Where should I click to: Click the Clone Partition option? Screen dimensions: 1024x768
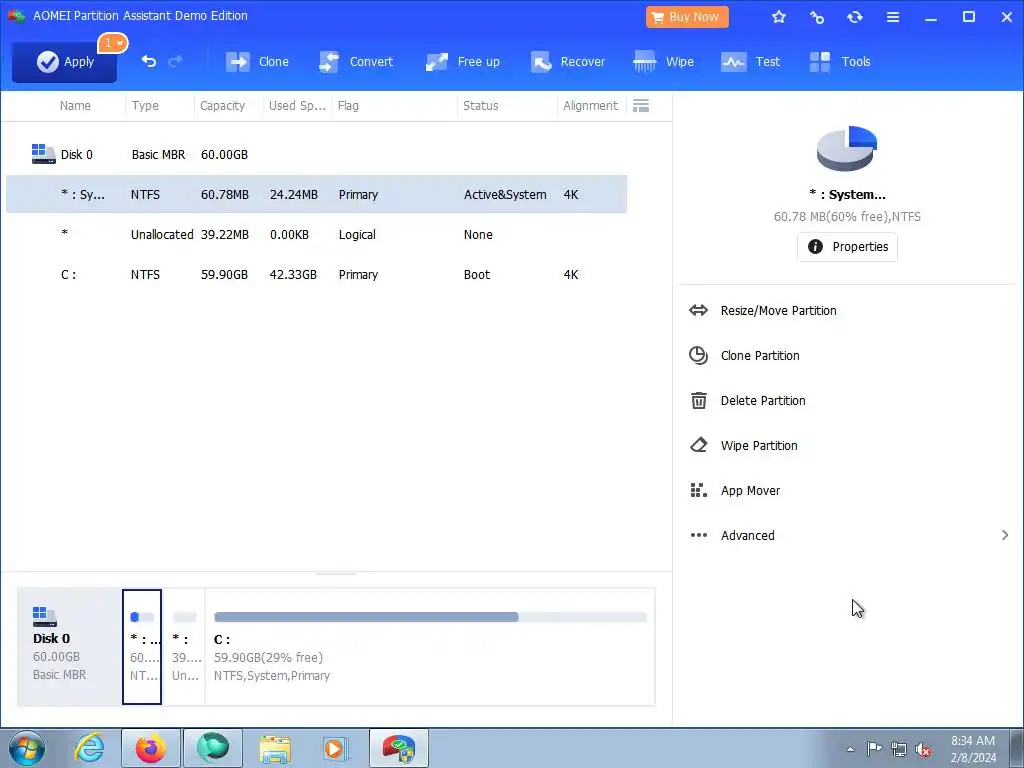pyautogui.click(x=760, y=356)
